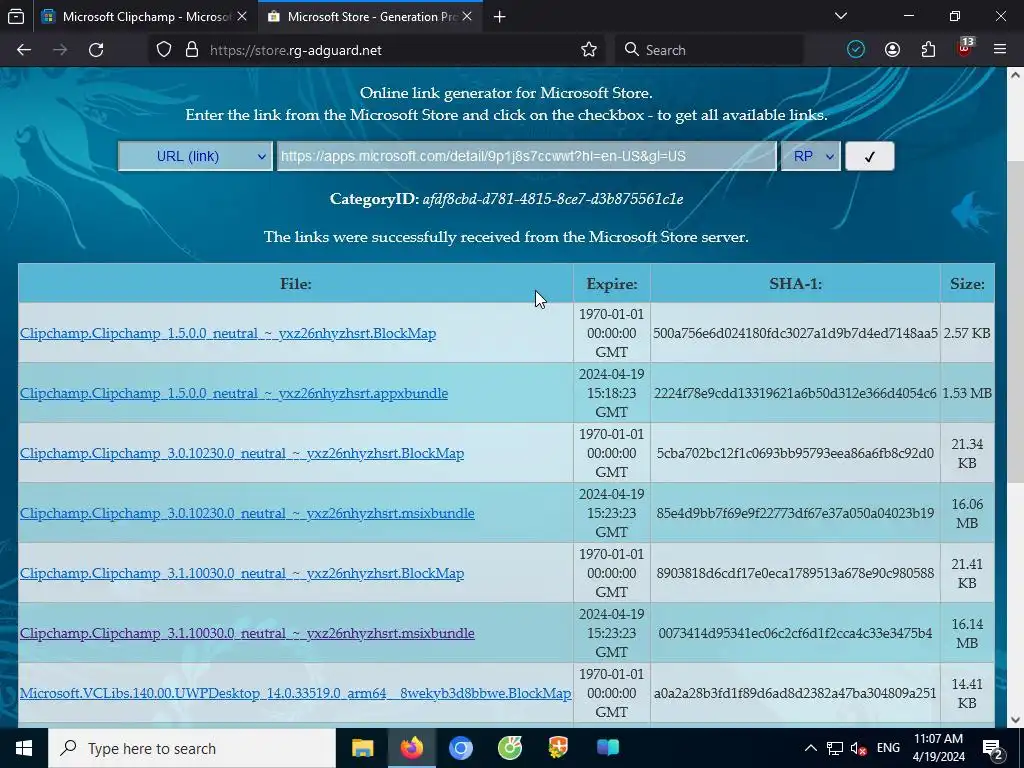Click the green circular taskbar app icon
1024x768 pixels.
point(509,748)
